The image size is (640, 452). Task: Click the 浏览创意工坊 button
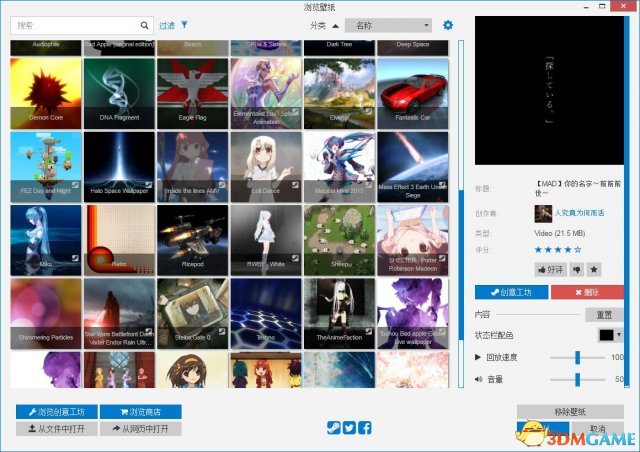click(56, 412)
